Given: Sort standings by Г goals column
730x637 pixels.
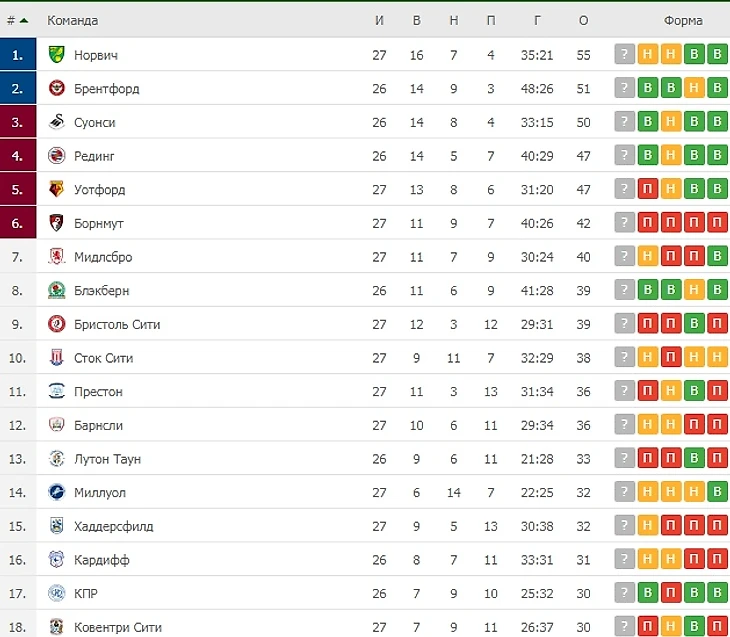Looking at the screenshot, I should [538, 20].
